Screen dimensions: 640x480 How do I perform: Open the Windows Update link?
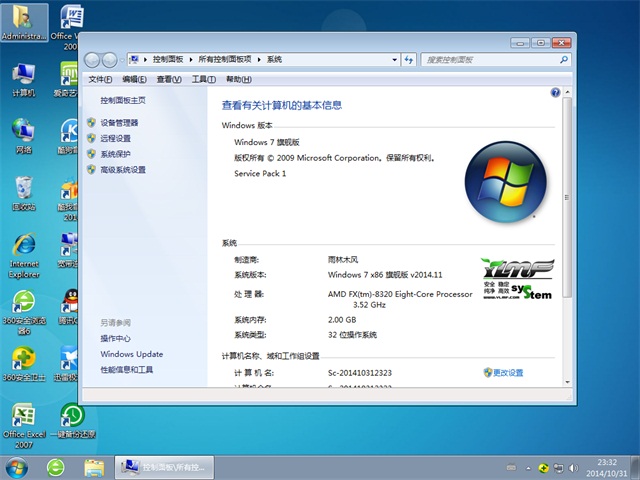pyautogui.click(x=131, y=354)
